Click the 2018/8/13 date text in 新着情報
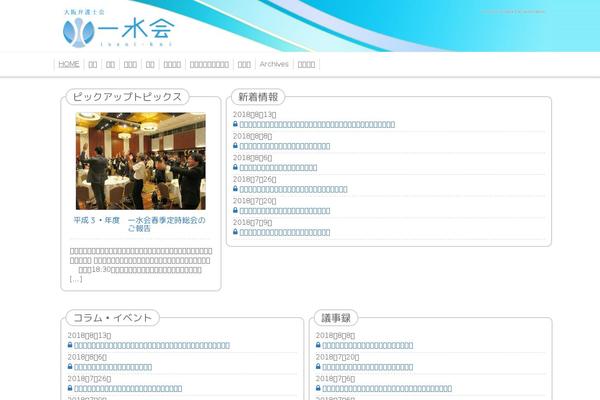 254,114
